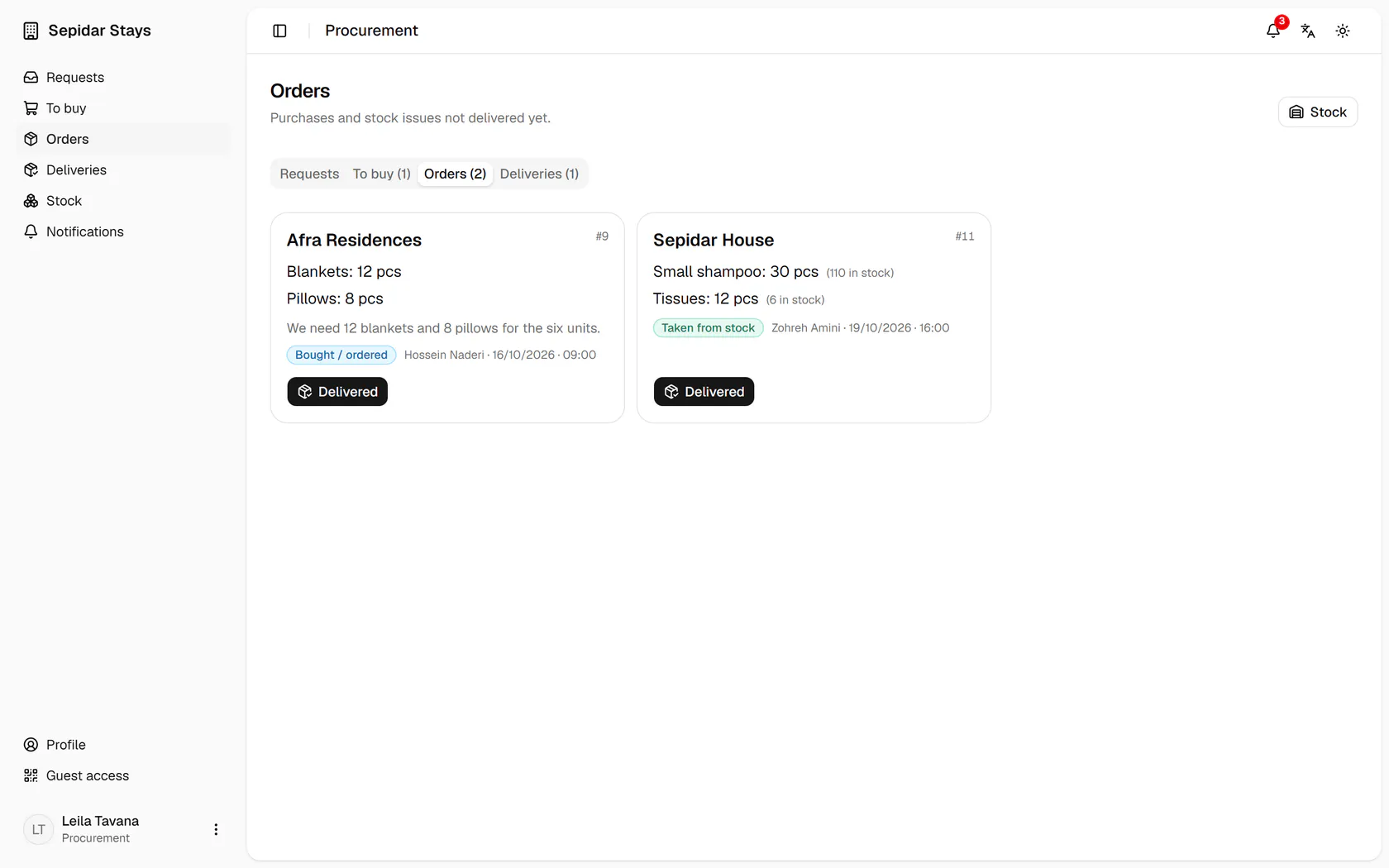Screen dimensions: 1389x868
Task: Open the notifications bell with badge
Action: [1273, 31]
